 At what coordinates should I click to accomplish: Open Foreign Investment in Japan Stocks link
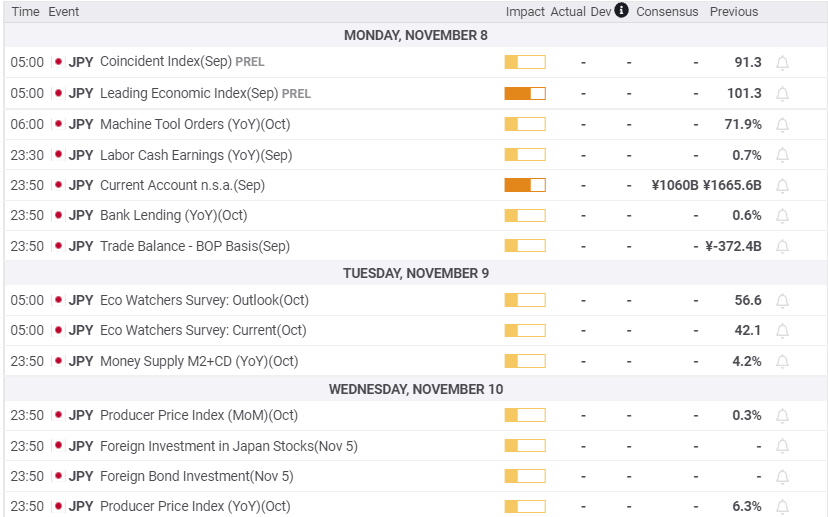pyautogui.click(x=228, y=446)
